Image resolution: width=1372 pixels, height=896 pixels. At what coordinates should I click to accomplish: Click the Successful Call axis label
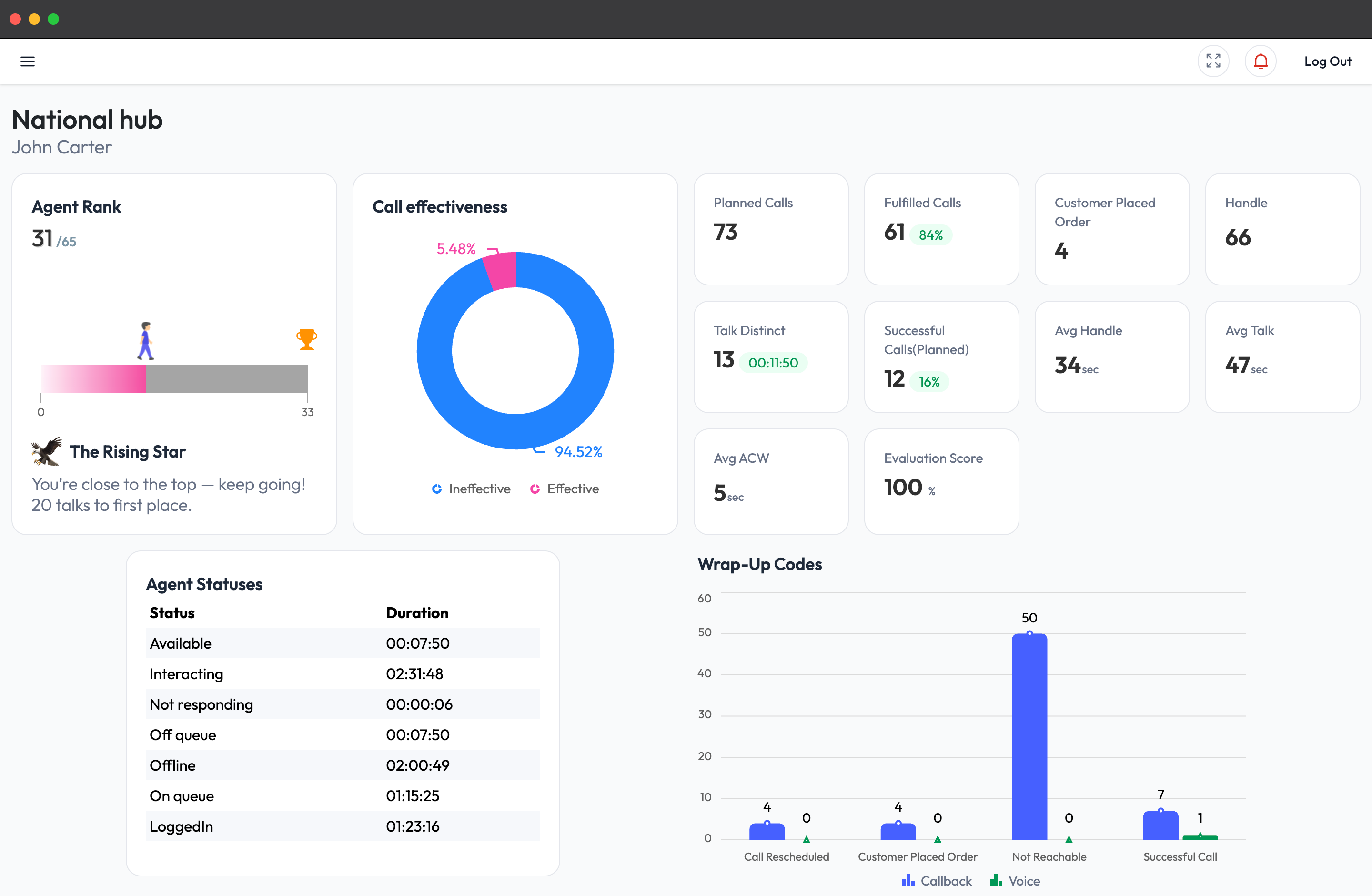tap(1180, 857)
